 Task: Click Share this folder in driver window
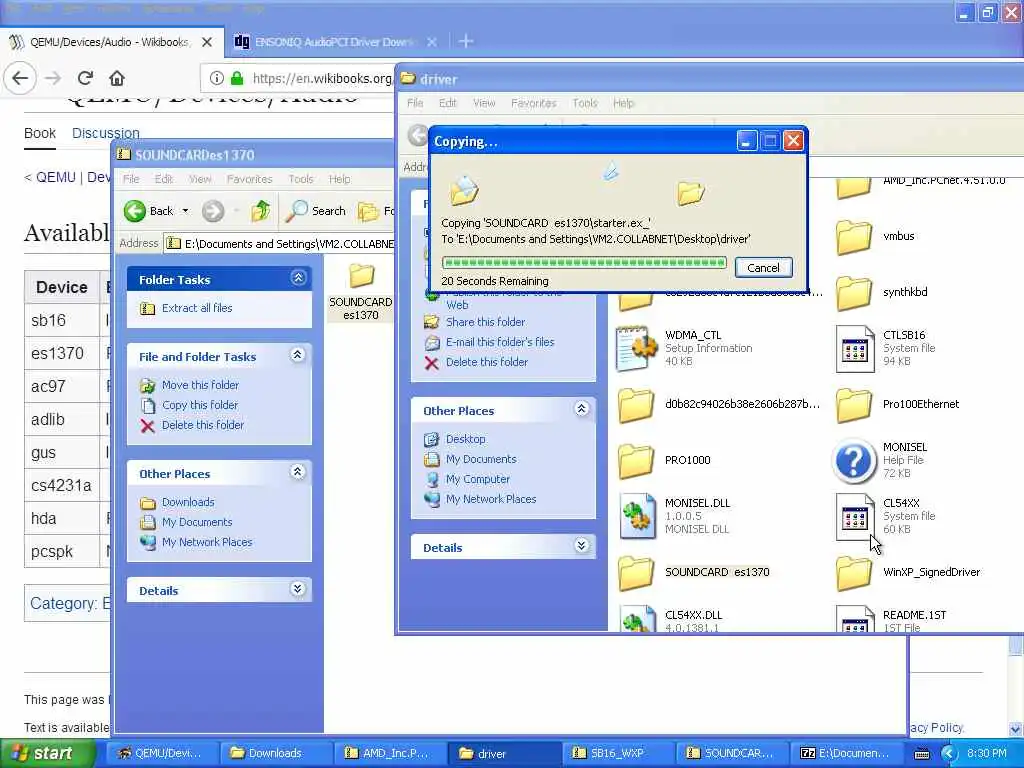[485, 322]
